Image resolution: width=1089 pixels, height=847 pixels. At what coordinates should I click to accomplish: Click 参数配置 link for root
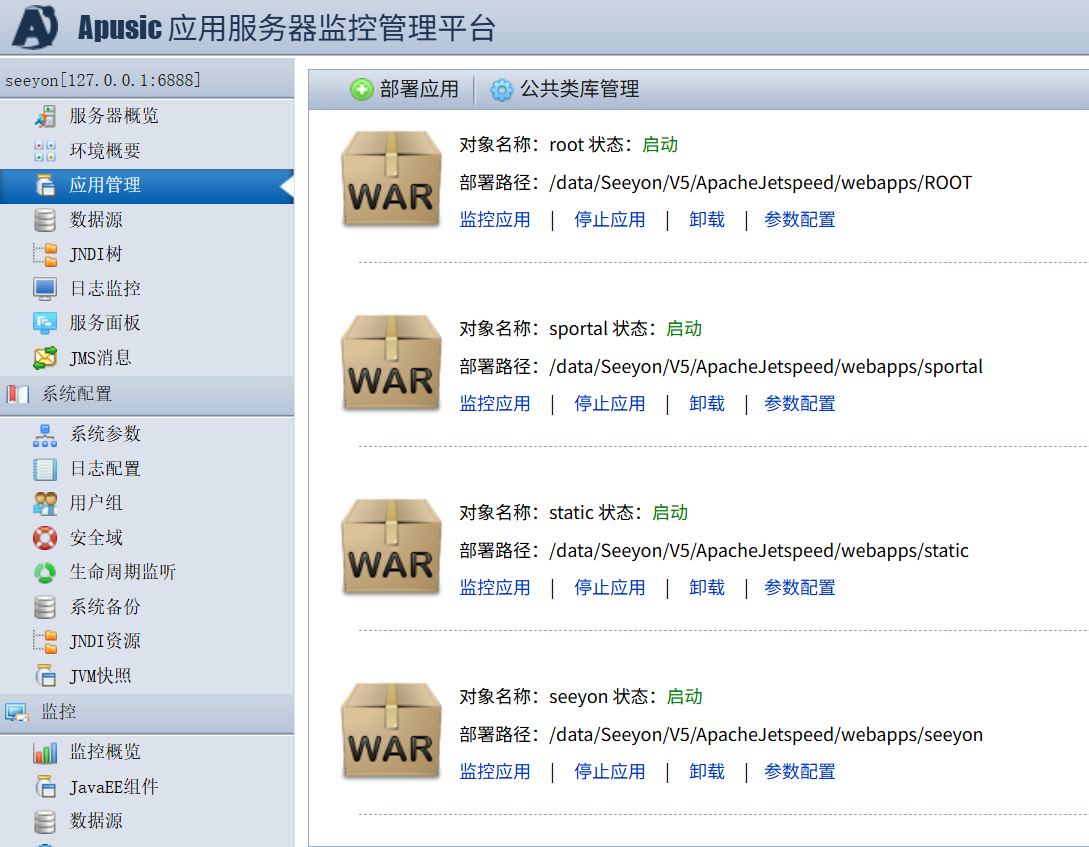click(x=799, y=220)
